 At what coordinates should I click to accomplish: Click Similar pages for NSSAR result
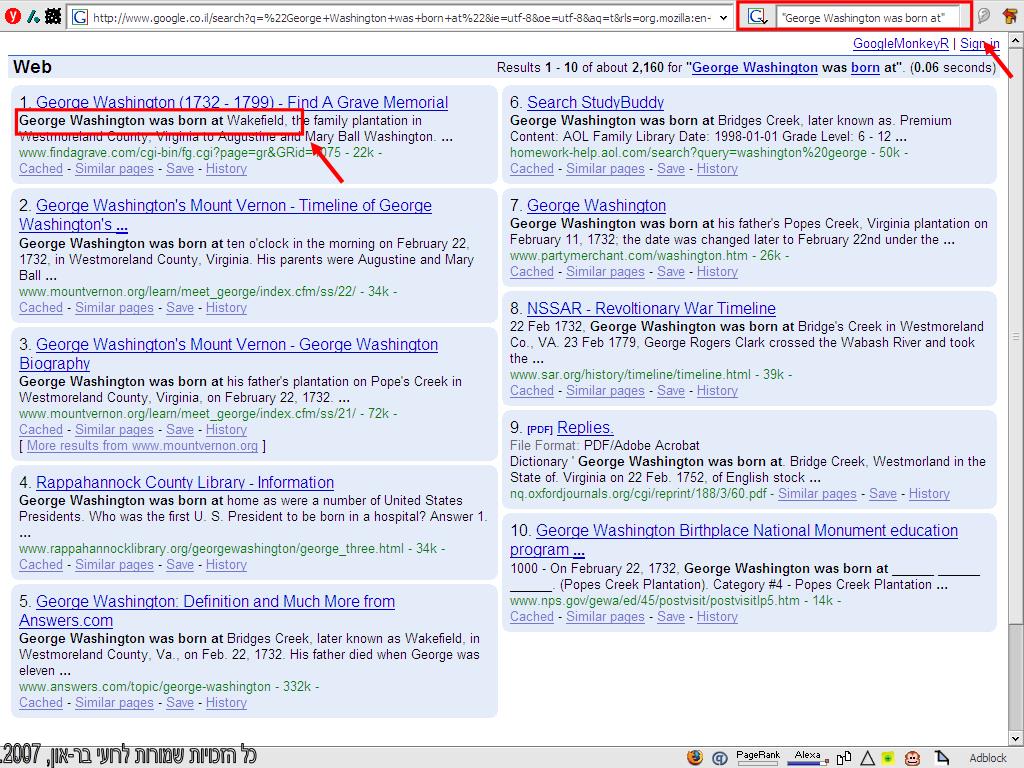point(605,391)
